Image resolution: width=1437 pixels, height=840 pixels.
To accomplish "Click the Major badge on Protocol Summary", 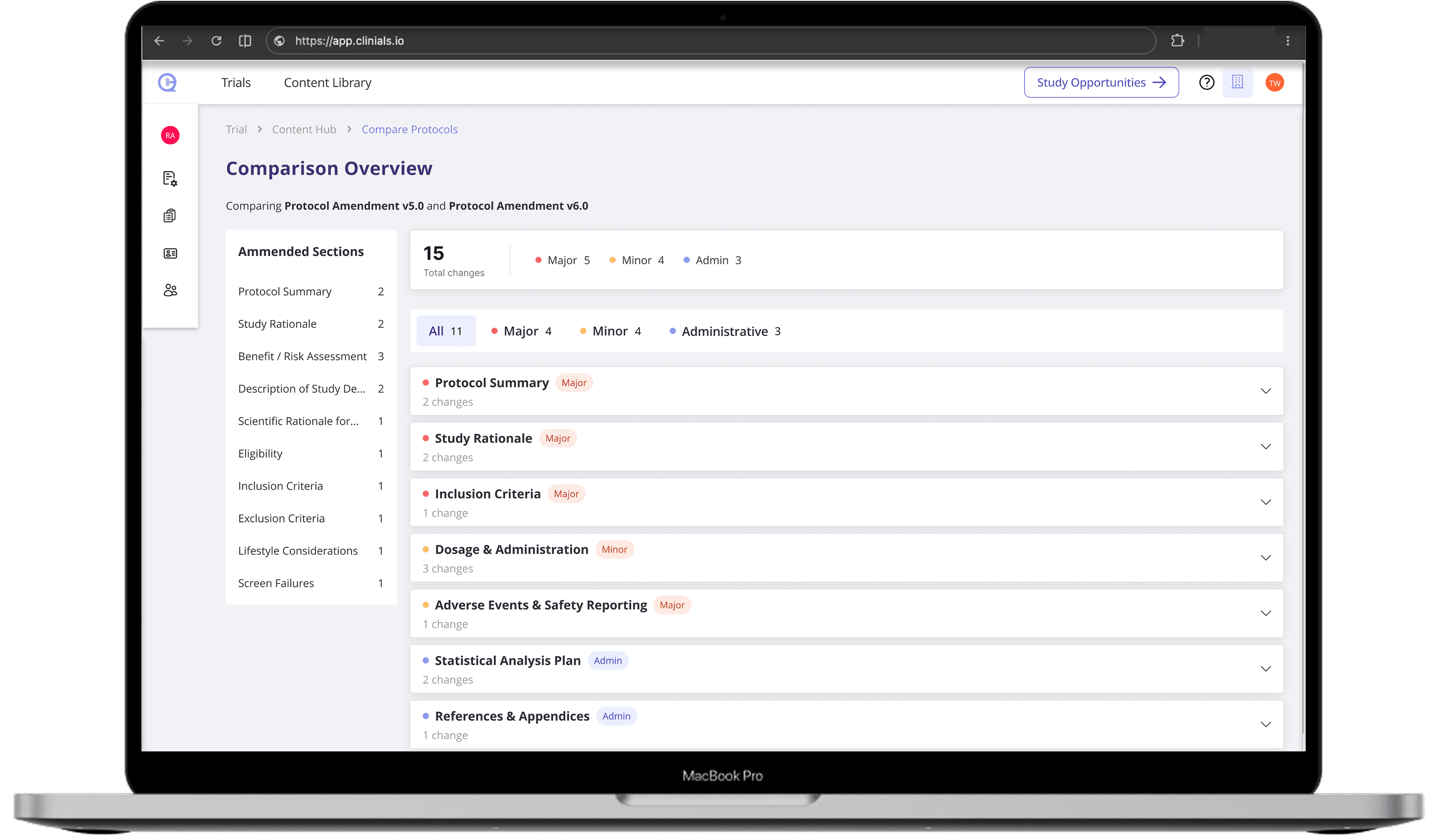I will coord(573,383).
